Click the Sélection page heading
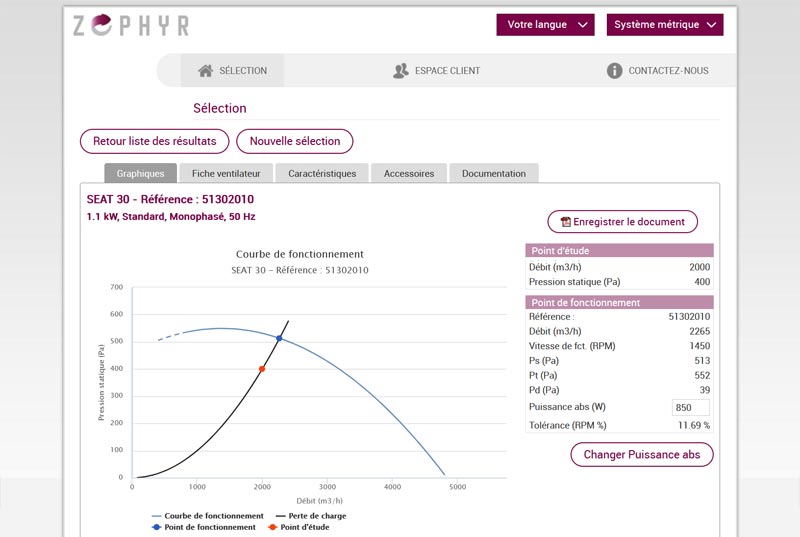The width and height of the screenshot is (800, 537). [x=219, y=108]
